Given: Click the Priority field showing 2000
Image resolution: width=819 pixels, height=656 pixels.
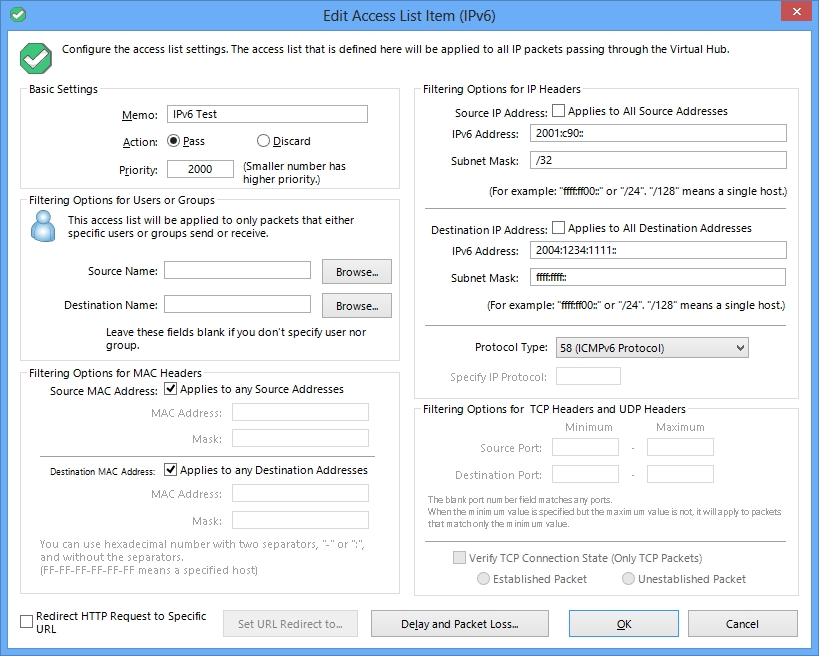Looking at the screenshot, I should [200, 169].
